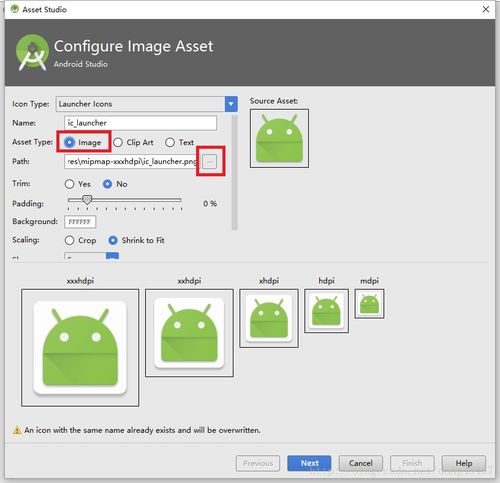Select the Clip Art asset type

(x=118, y=142)
